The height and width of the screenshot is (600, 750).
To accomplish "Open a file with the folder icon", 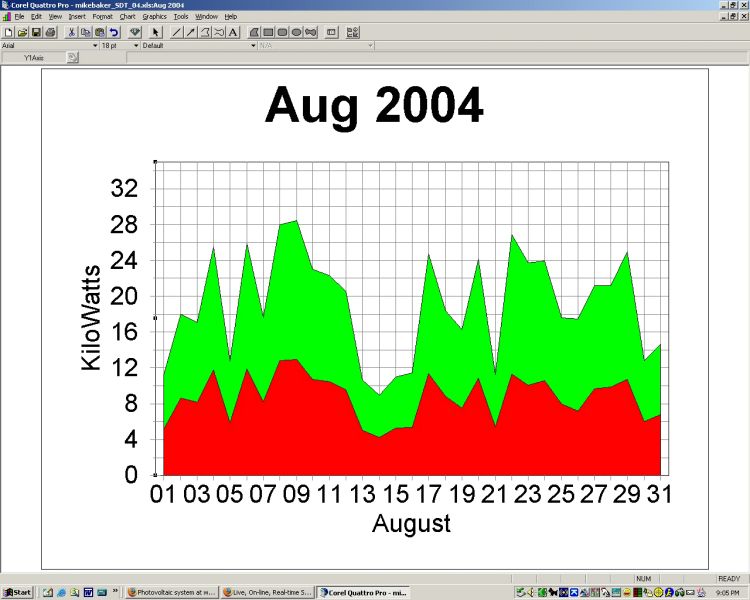I will pyautogui.click(x=22, y=32).
